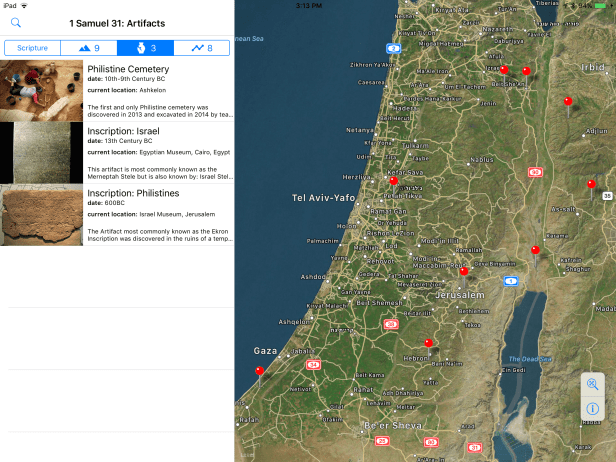Switch to the Scripture tab

point(32,47)
